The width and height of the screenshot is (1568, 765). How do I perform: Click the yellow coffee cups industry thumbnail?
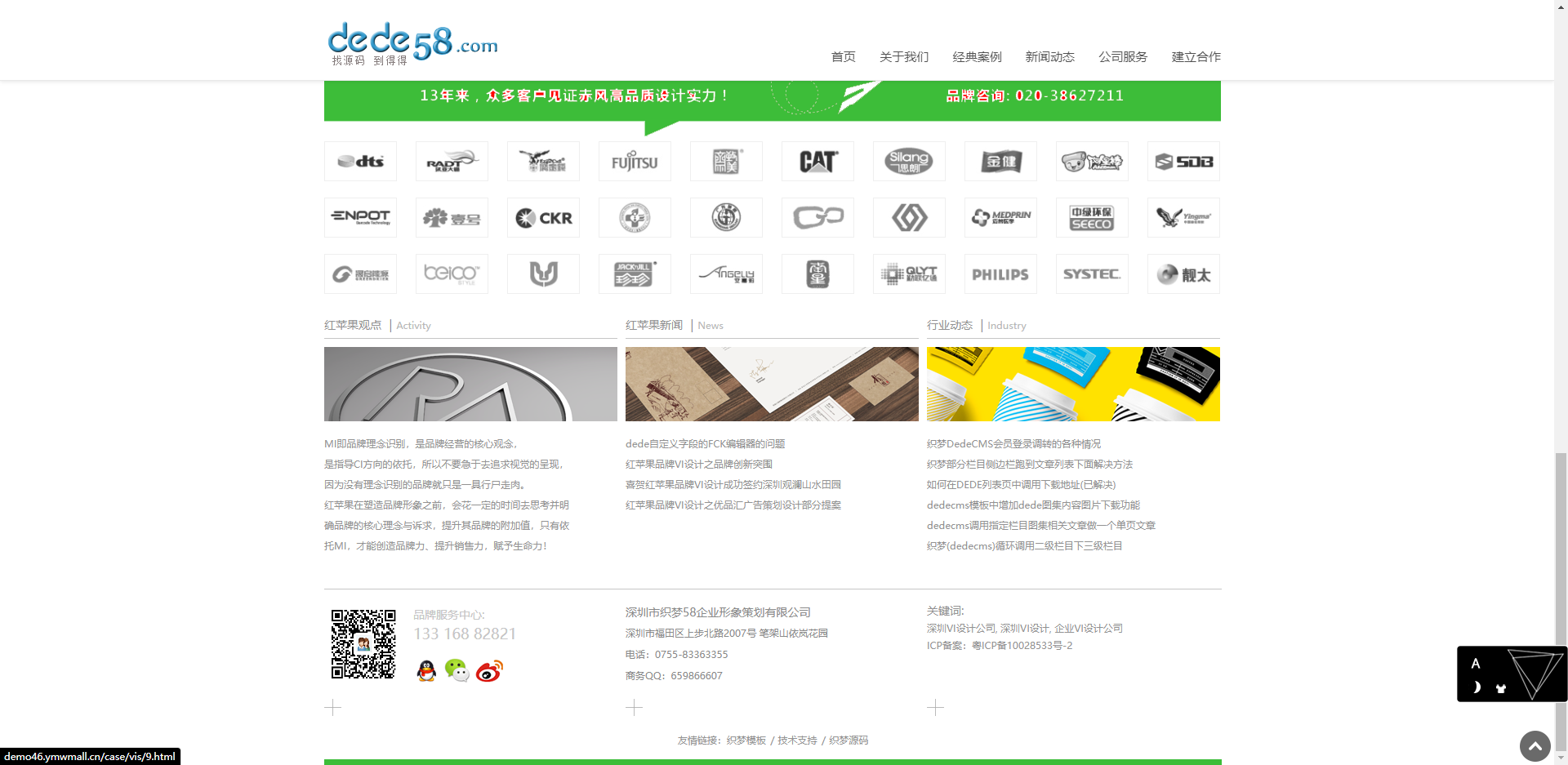1073,385
